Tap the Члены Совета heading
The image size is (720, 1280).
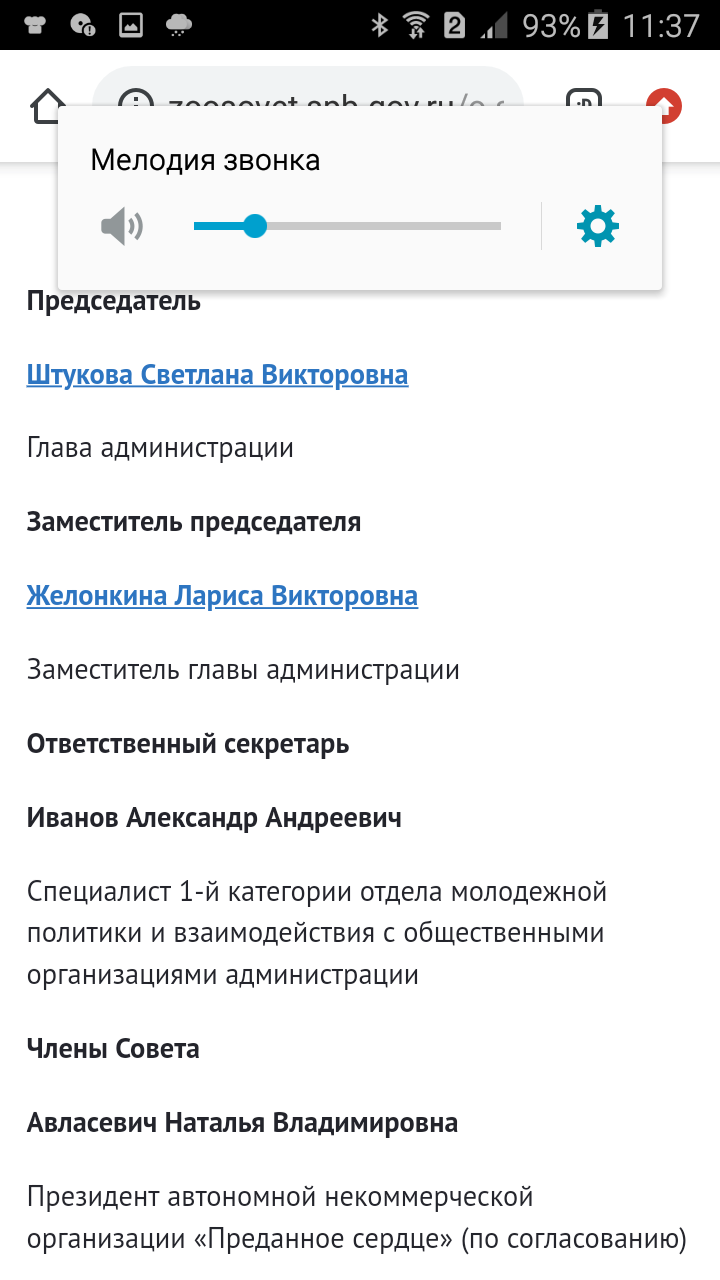pyautogui.click(x=113, y=1049)
